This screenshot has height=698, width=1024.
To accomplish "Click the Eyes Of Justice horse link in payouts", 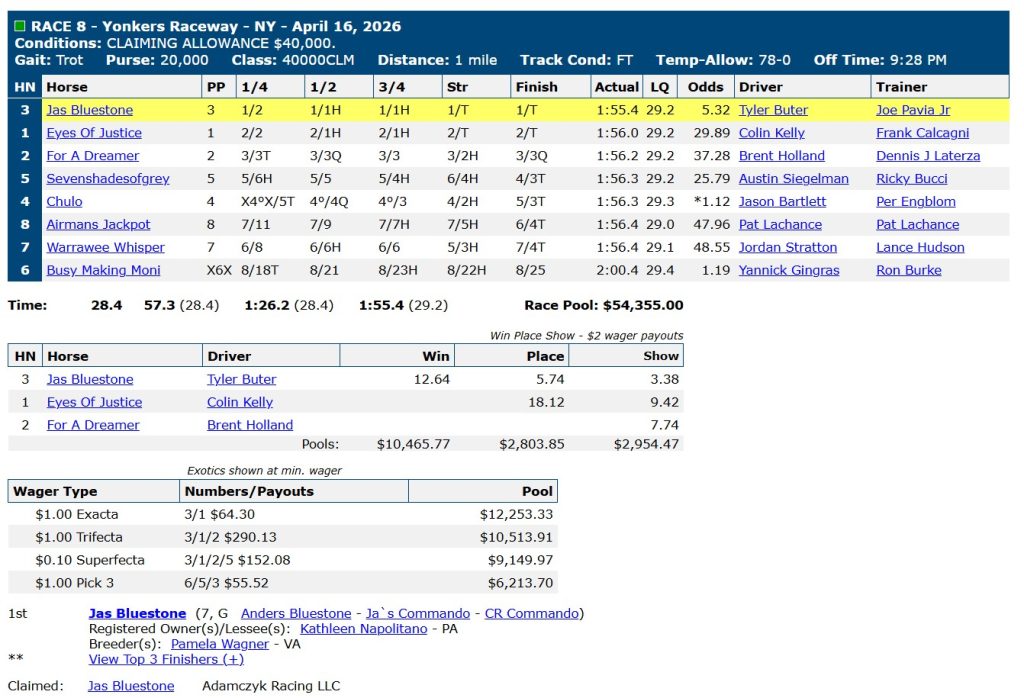I will coord(94,402).
